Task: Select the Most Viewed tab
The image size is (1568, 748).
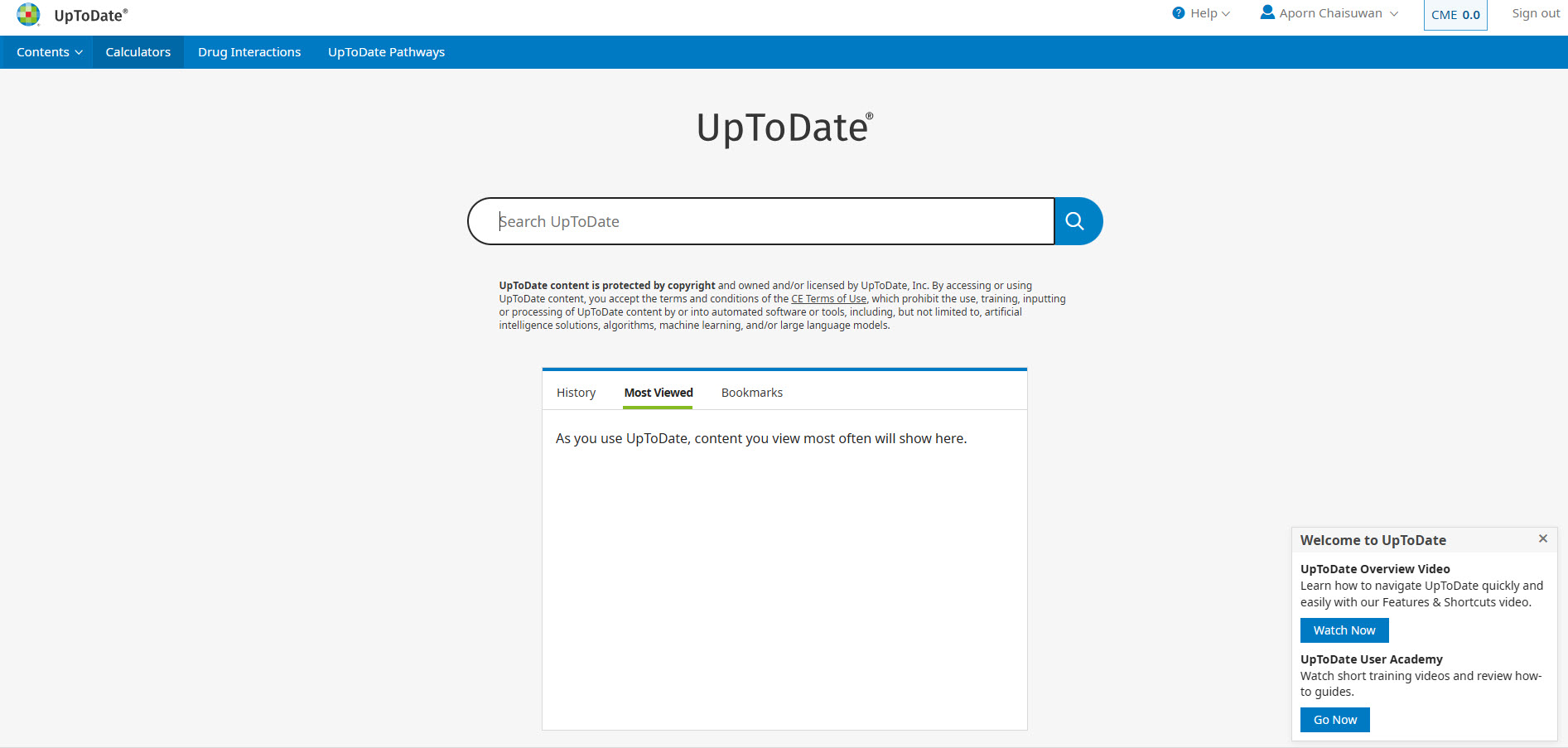Action: 659,393
